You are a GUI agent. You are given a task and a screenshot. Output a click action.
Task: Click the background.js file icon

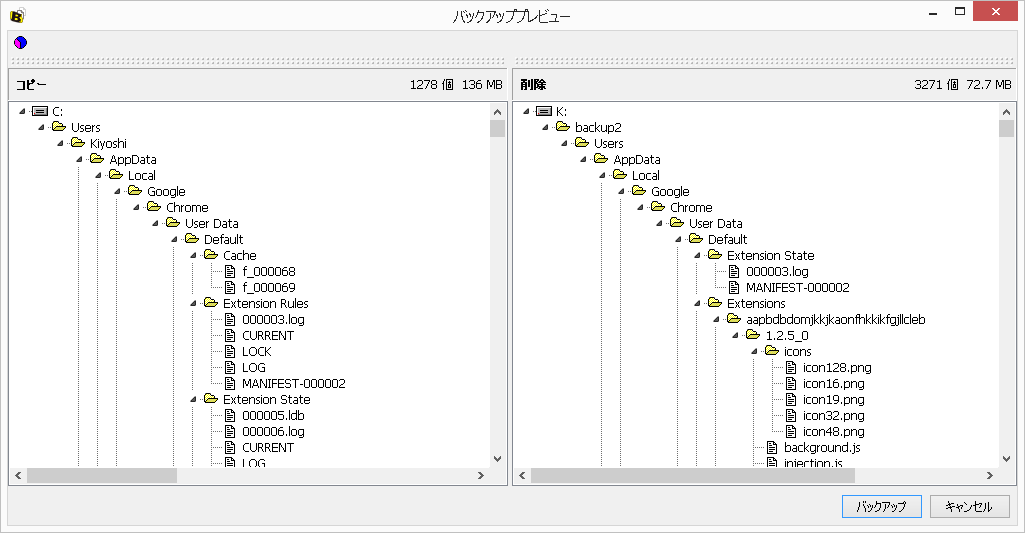pos(772,447)
